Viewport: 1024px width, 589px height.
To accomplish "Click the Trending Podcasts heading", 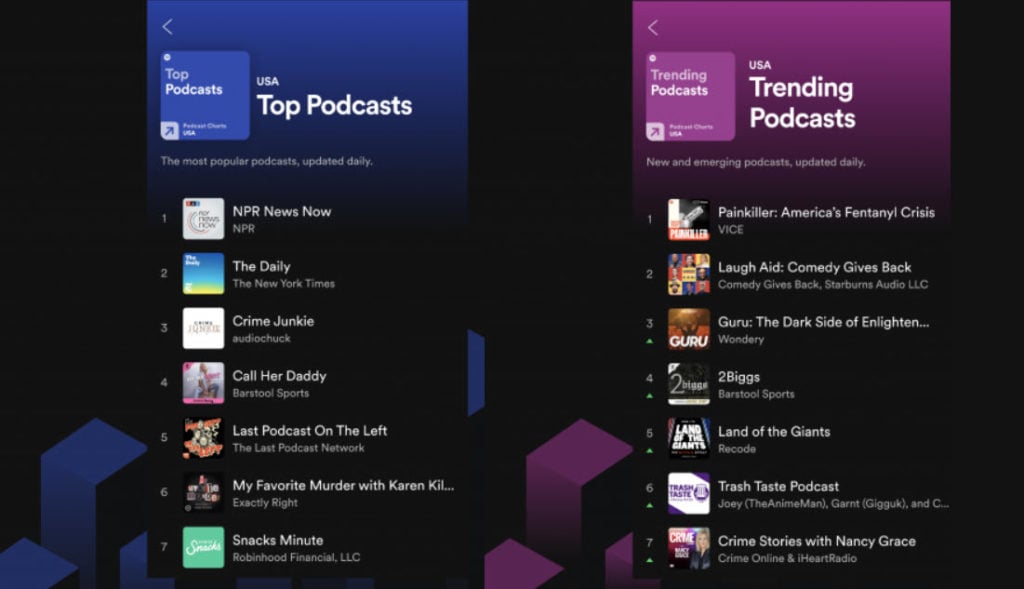I will [x=802, y=103].
